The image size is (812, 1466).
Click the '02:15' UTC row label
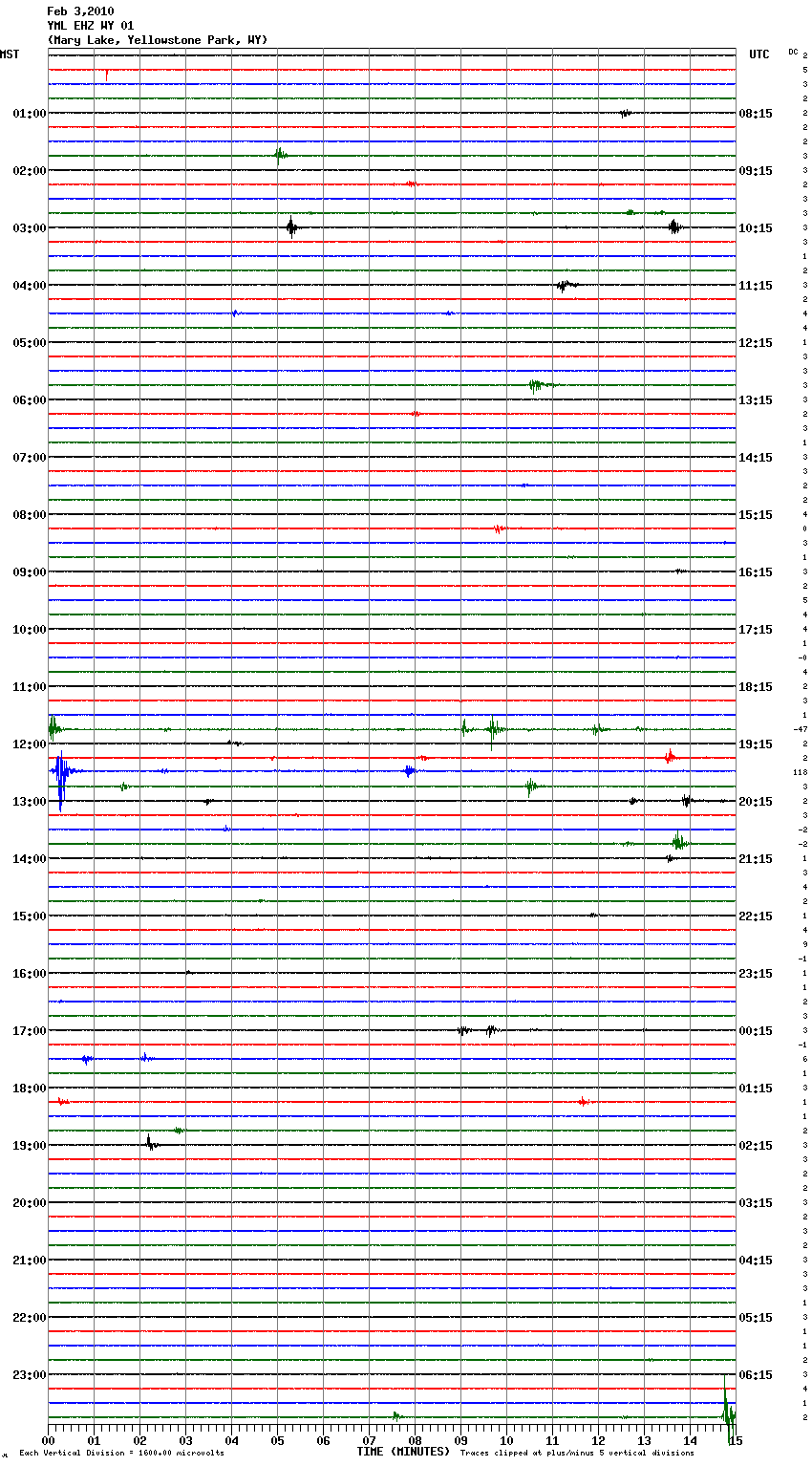tap(756, 1146)
